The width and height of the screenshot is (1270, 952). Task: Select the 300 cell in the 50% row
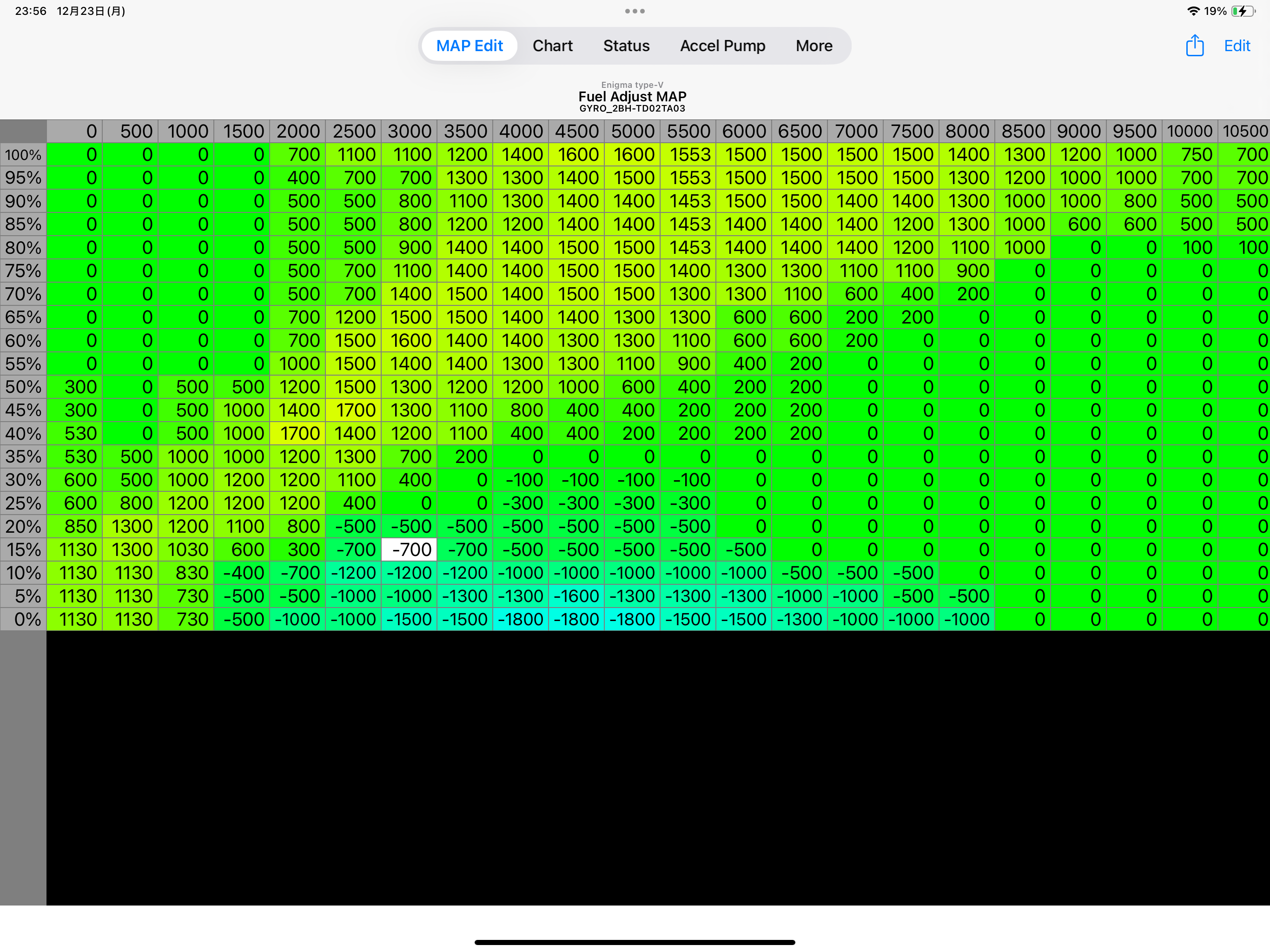click(x=75, y=387)
